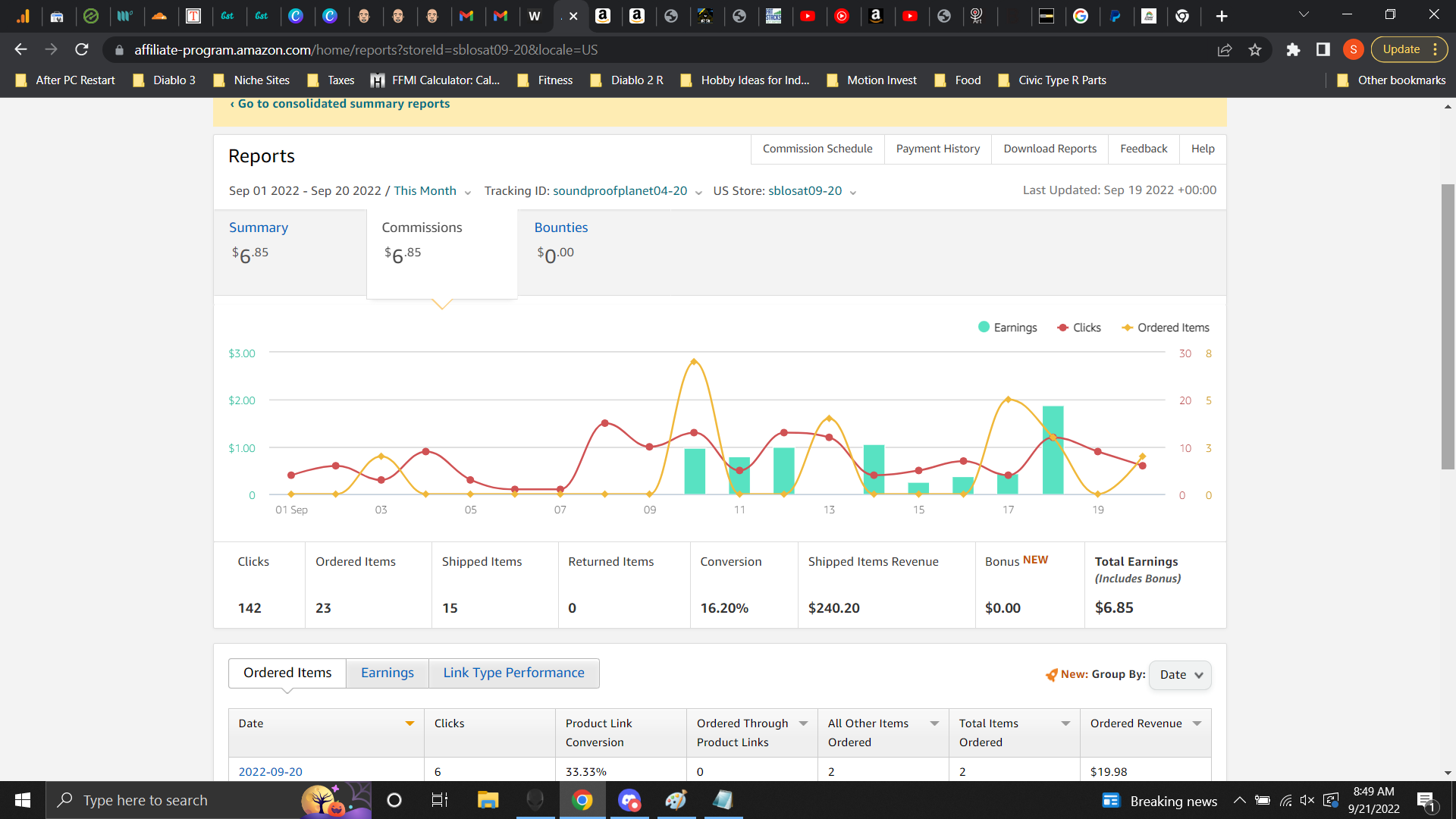Open Cortana circle icon on taskbar

394,800
